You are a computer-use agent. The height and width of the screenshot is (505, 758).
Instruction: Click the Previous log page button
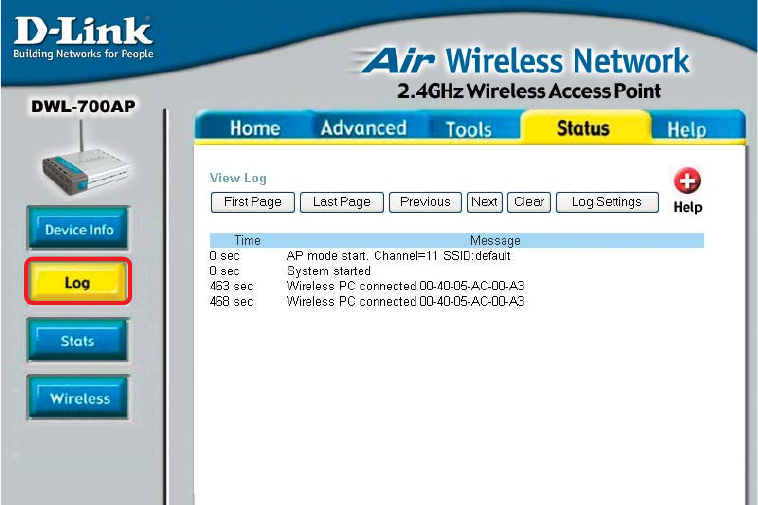425,202
